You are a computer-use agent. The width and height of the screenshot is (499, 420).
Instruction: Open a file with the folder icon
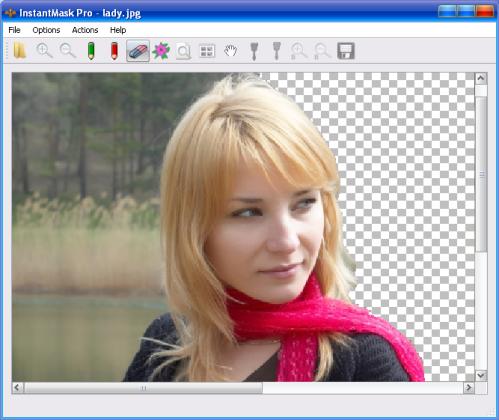20,51
